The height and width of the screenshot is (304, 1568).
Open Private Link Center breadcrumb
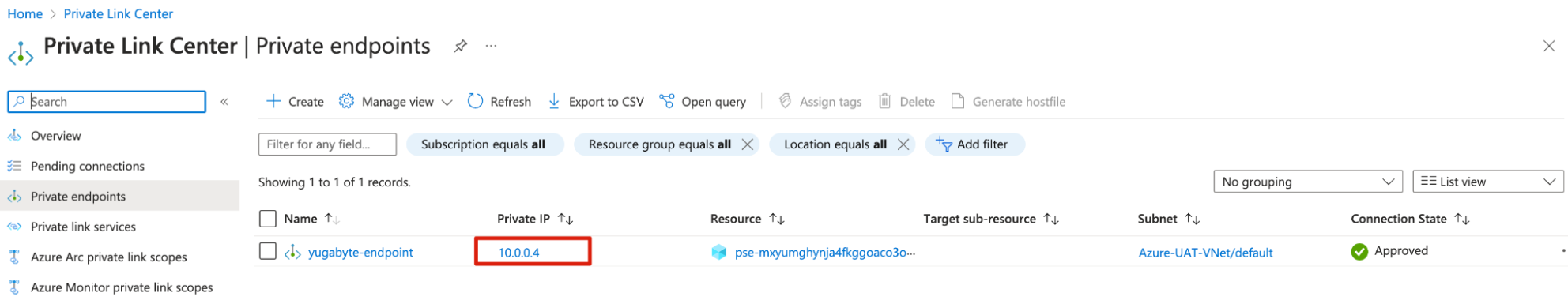(x=118, y=13)
